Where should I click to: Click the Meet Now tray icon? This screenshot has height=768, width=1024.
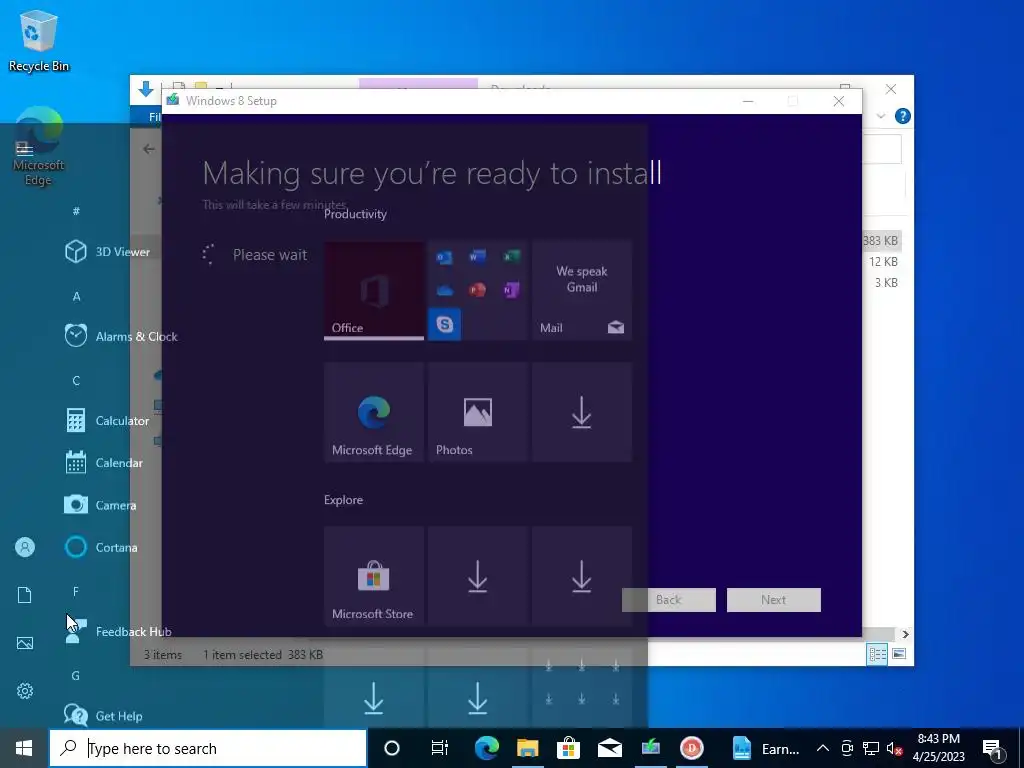[847, 748]
